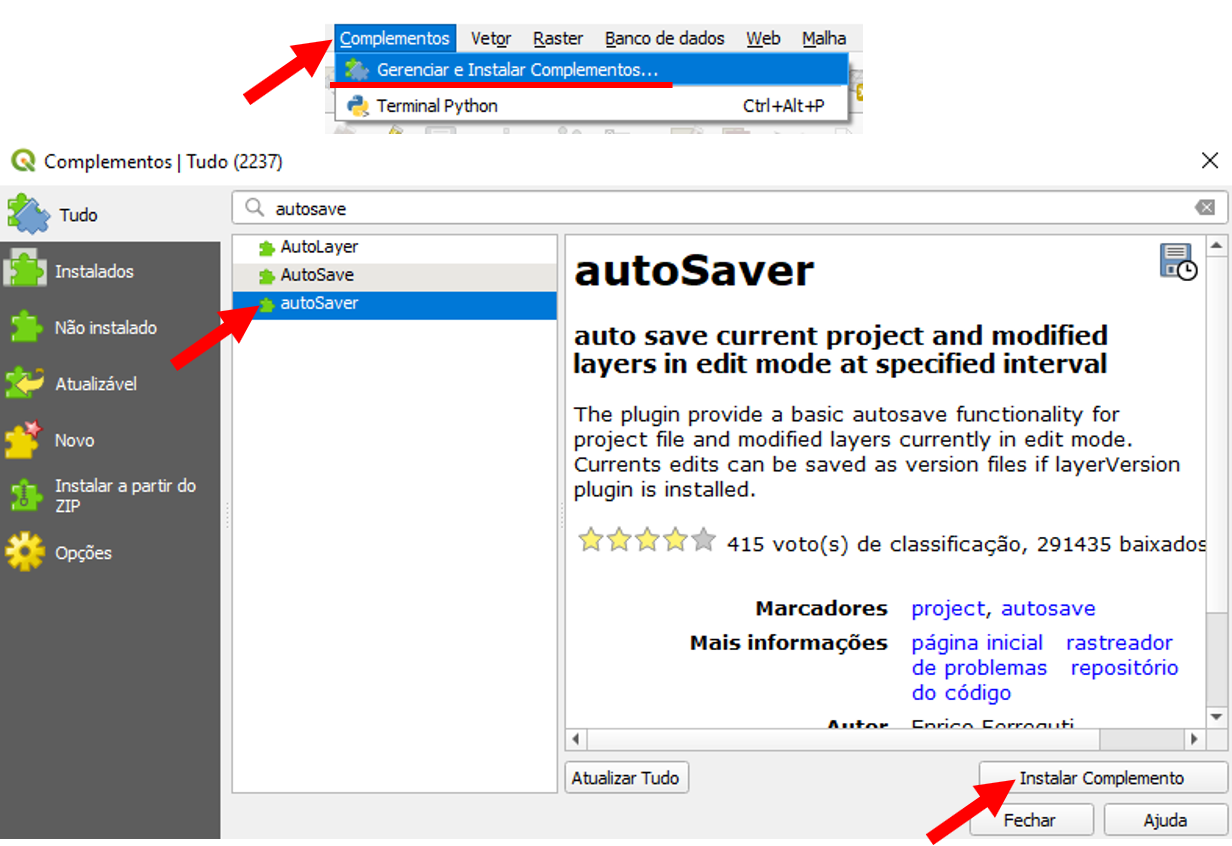Clear the autosave search text
Screen dimensions: 1232x846
click(x=1205, y=208)
